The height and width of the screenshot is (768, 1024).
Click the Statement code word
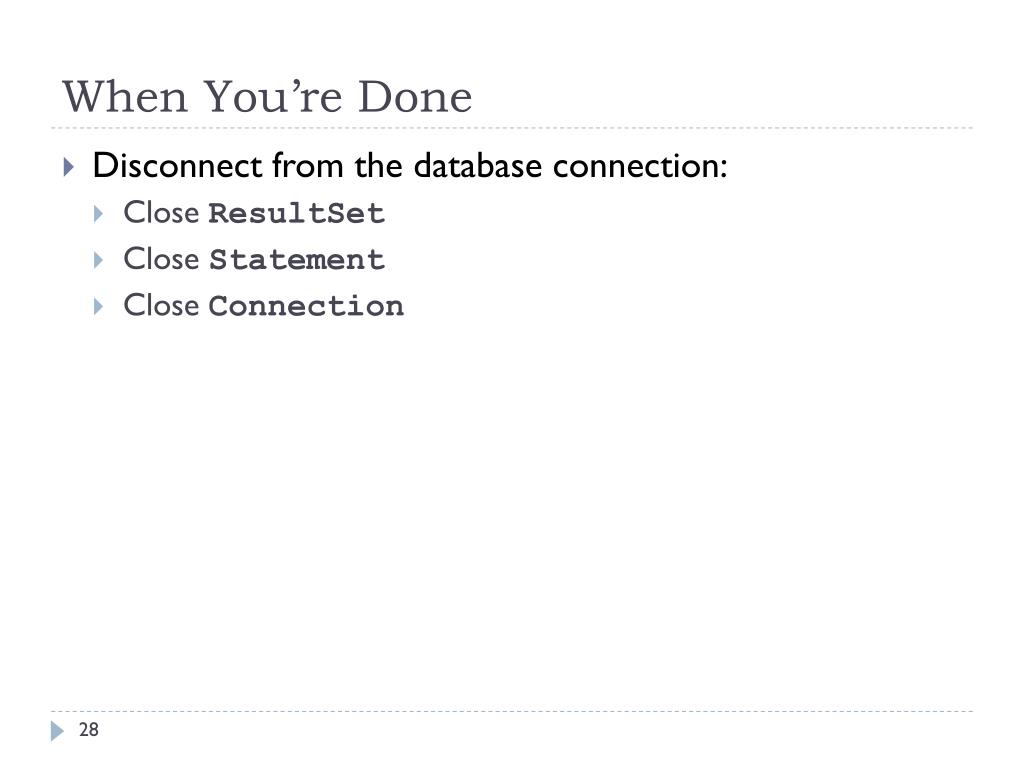pyautogui.click(x=296, y=260)
